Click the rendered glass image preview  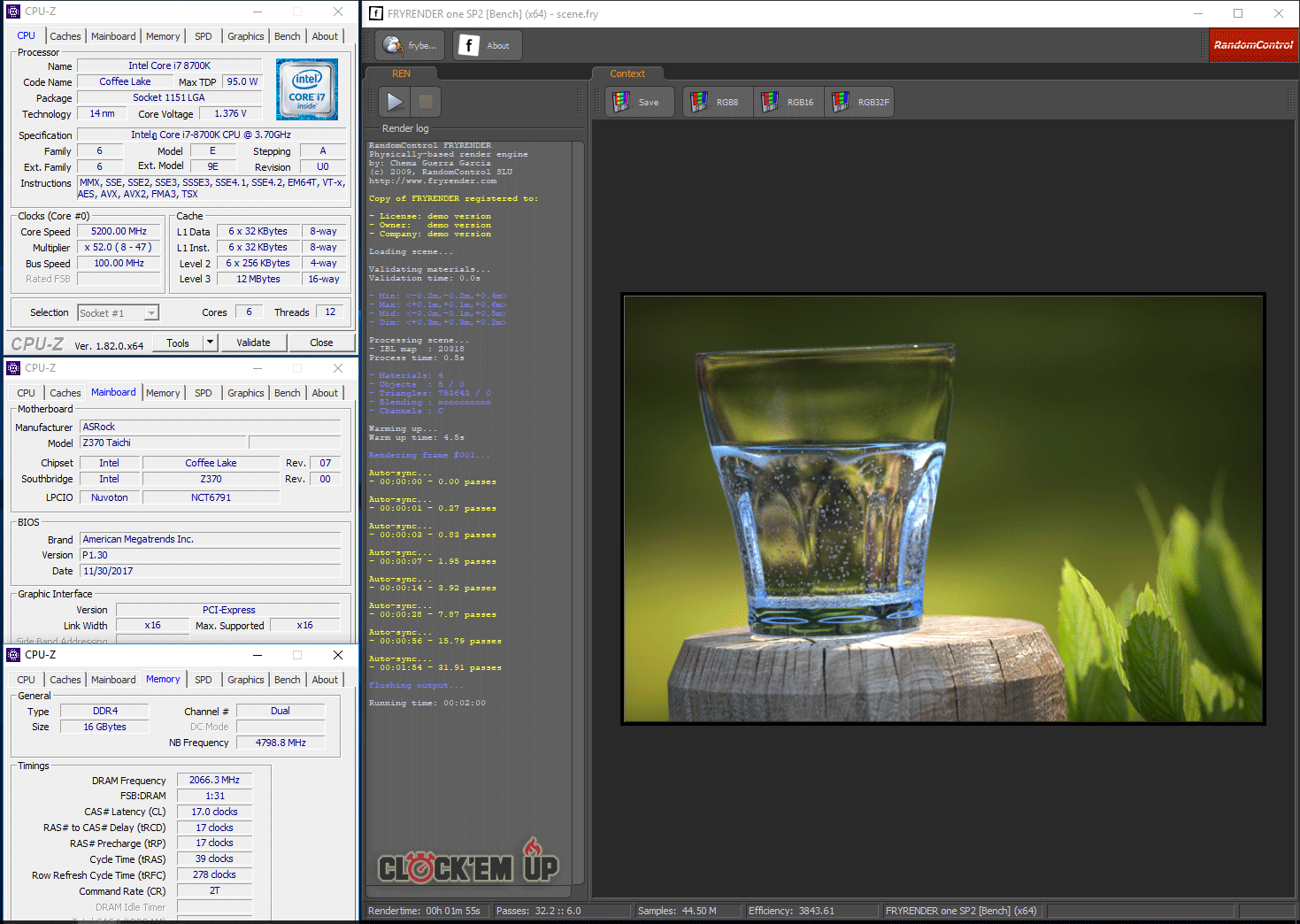[942, 509]
